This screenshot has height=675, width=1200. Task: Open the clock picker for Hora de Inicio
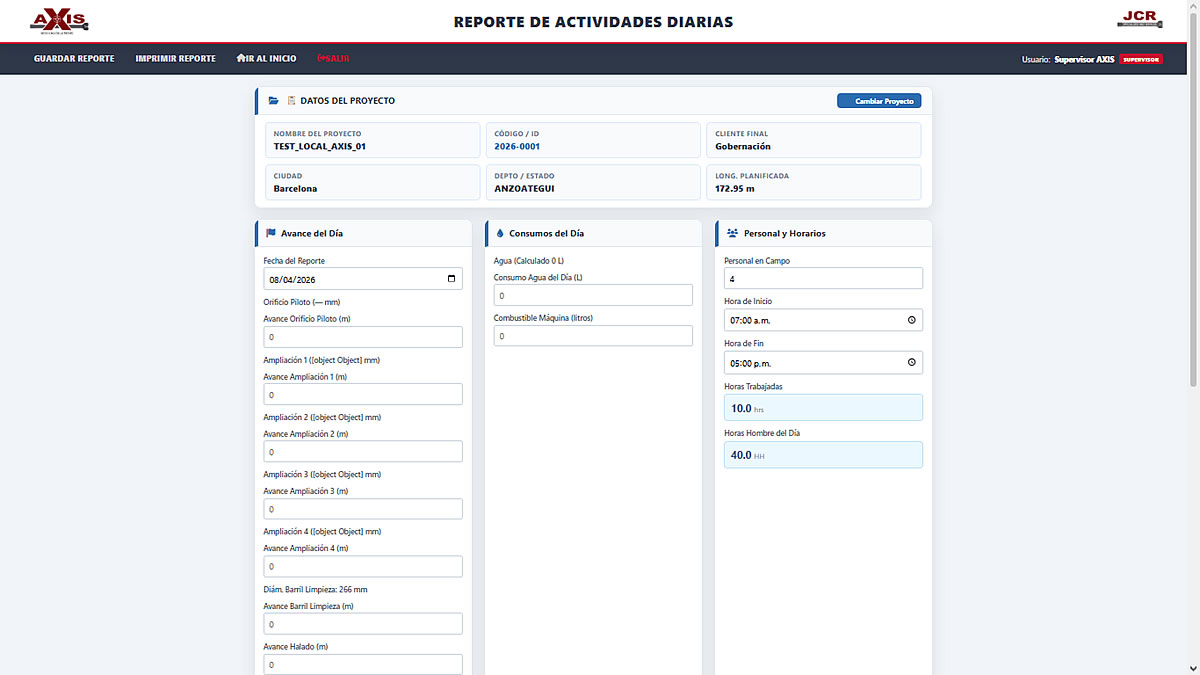[x=912, y=320]
